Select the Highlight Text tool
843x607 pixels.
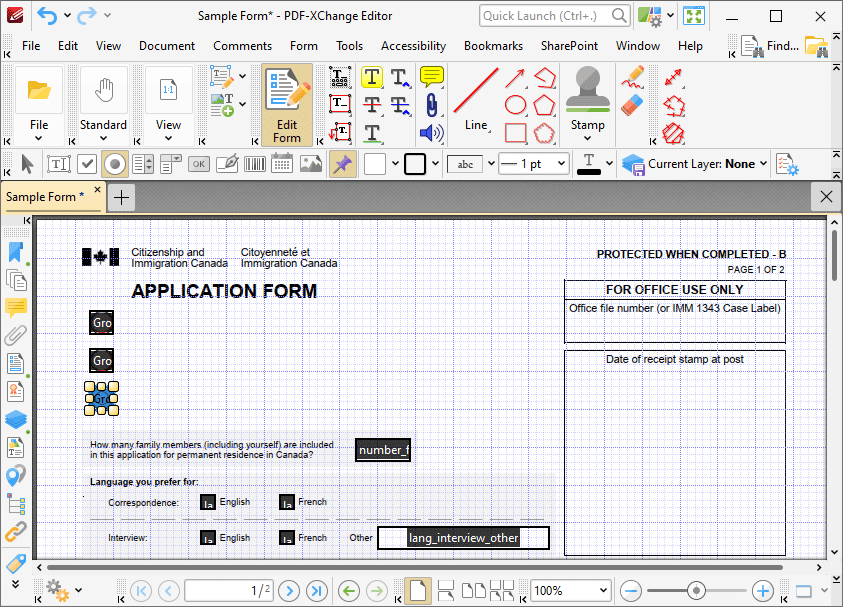372,77
